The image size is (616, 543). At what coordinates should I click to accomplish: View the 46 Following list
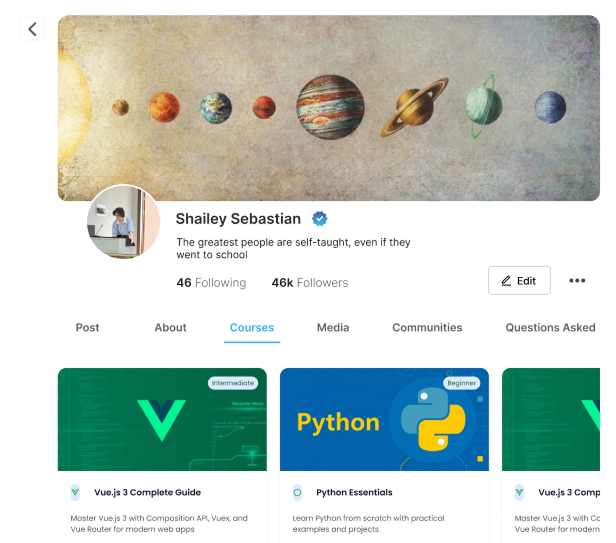tap(211, 283)
